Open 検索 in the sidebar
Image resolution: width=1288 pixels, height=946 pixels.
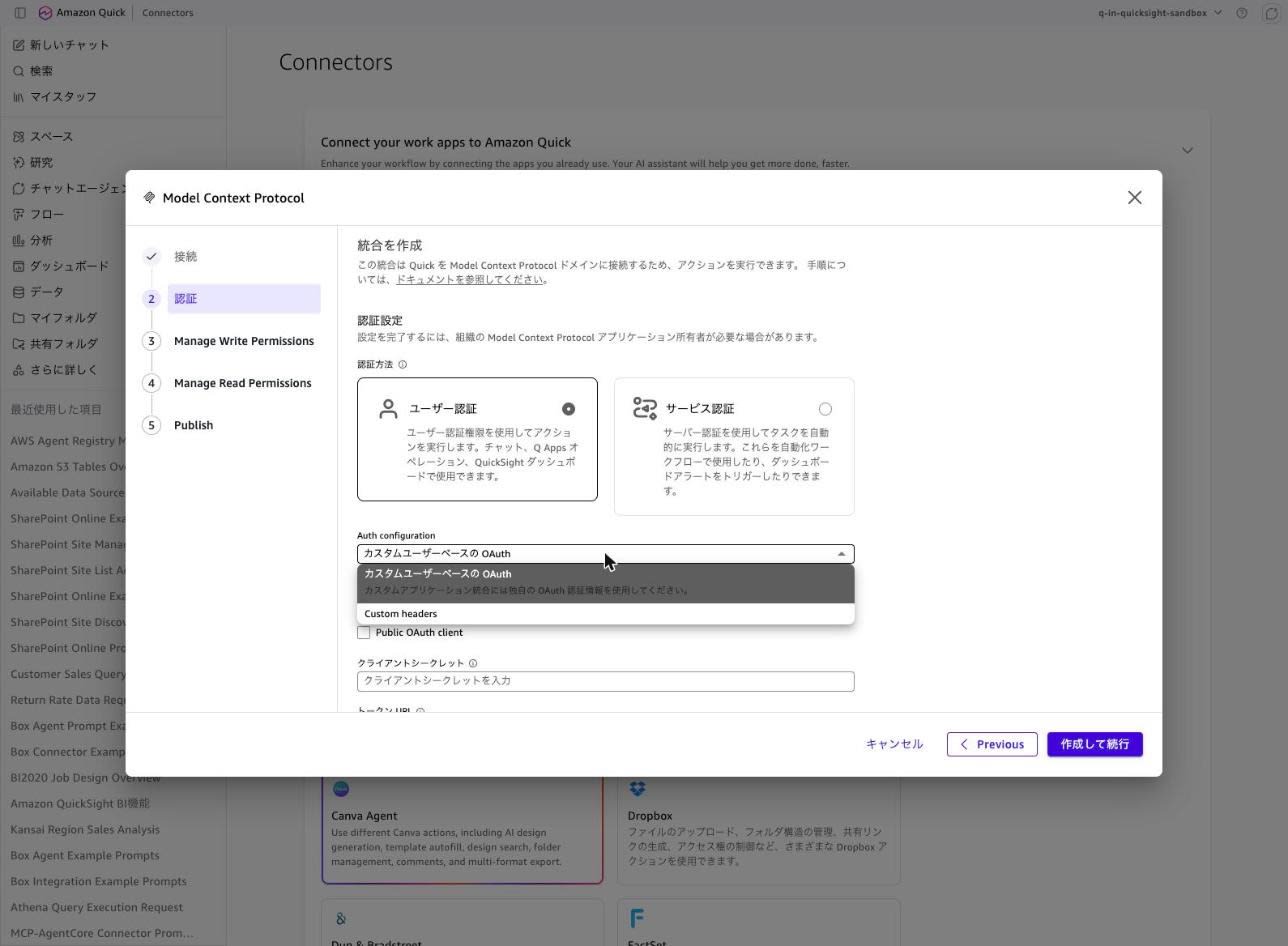coord(33,71)
